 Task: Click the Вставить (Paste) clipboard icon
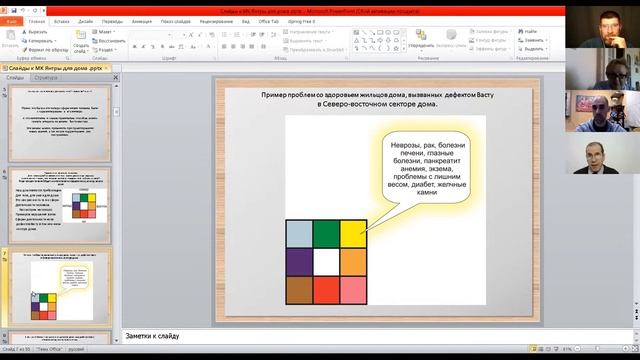coord(10,36)
